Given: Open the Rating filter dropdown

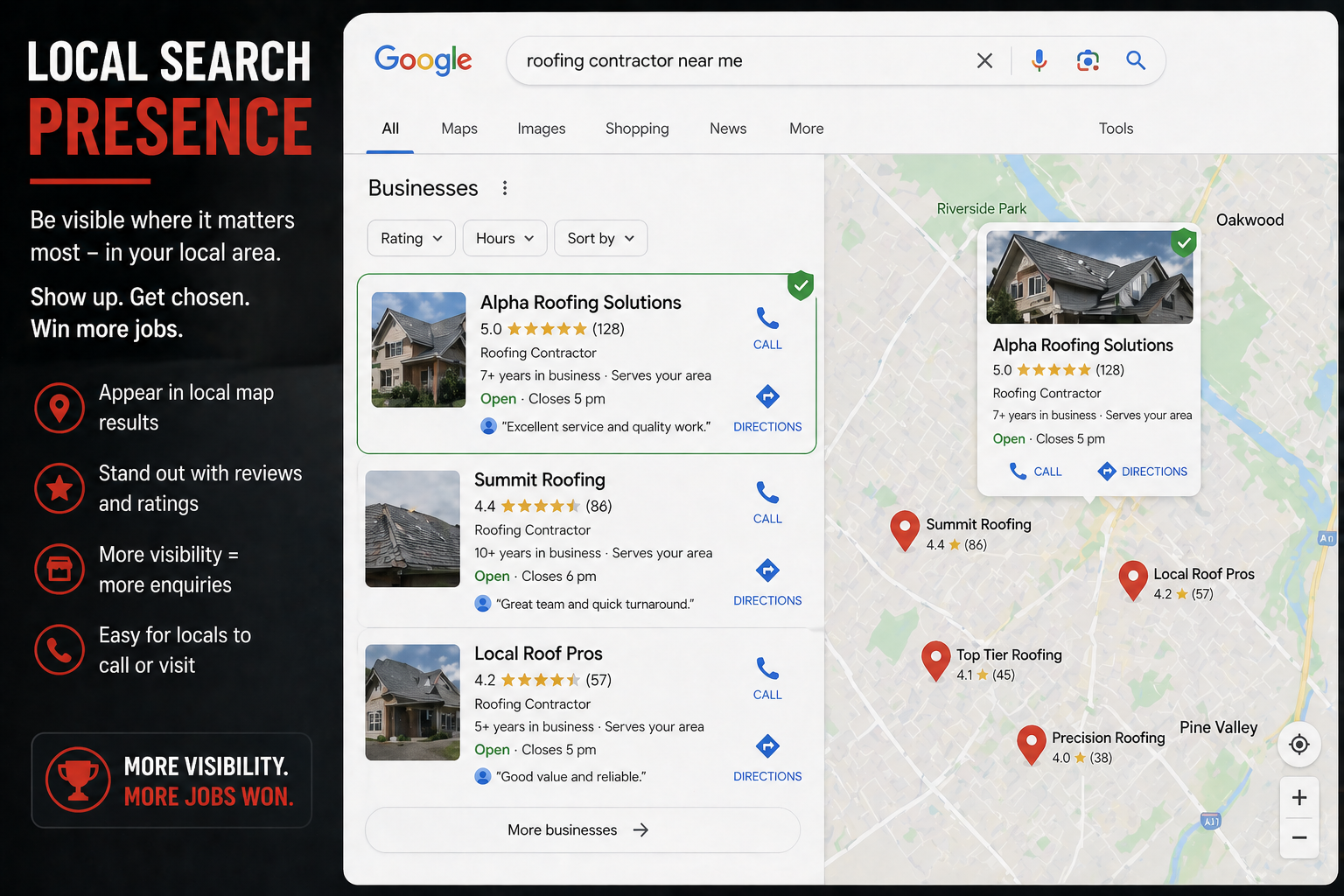Looking at the screenshot, I should coord(411,238).
